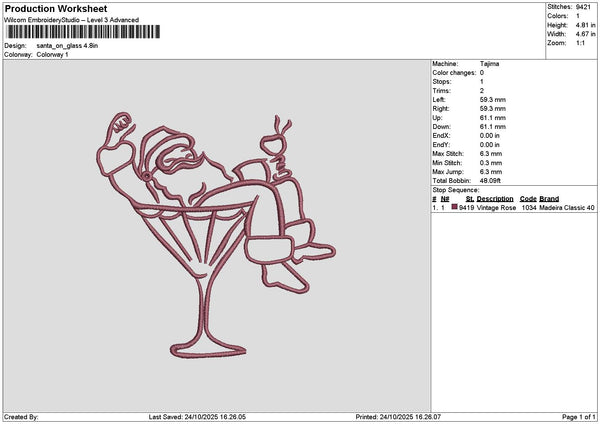Click the Max Stitch value 6.3 mm

pyautogui.click(x=491, y=154)
